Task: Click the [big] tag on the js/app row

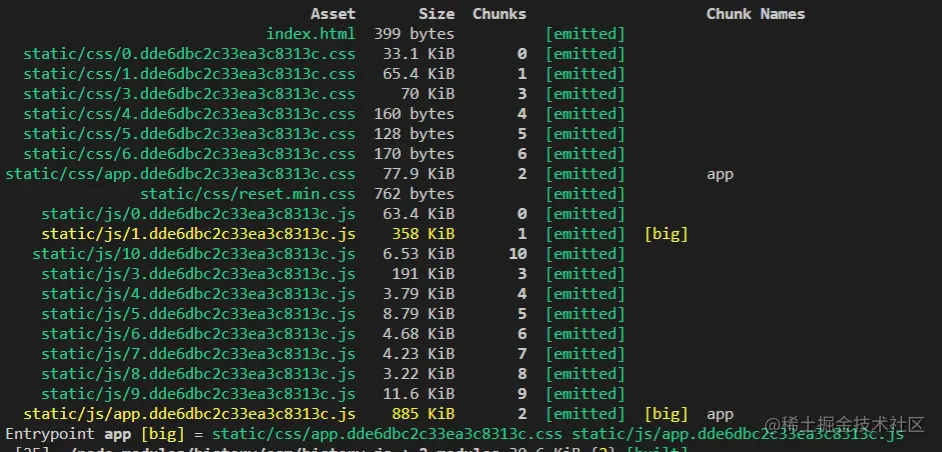Action: [x=666, y=414]
